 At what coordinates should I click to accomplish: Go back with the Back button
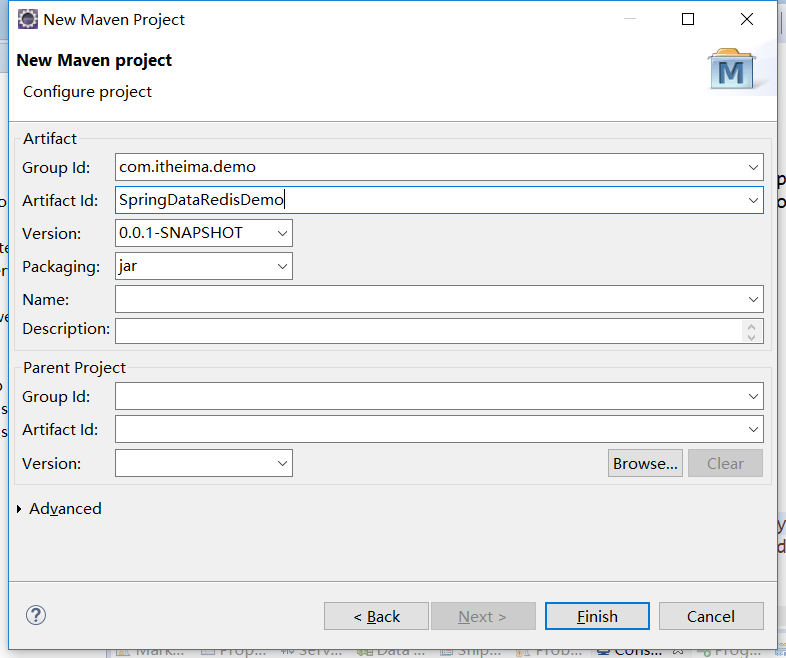tap(376, 616)
